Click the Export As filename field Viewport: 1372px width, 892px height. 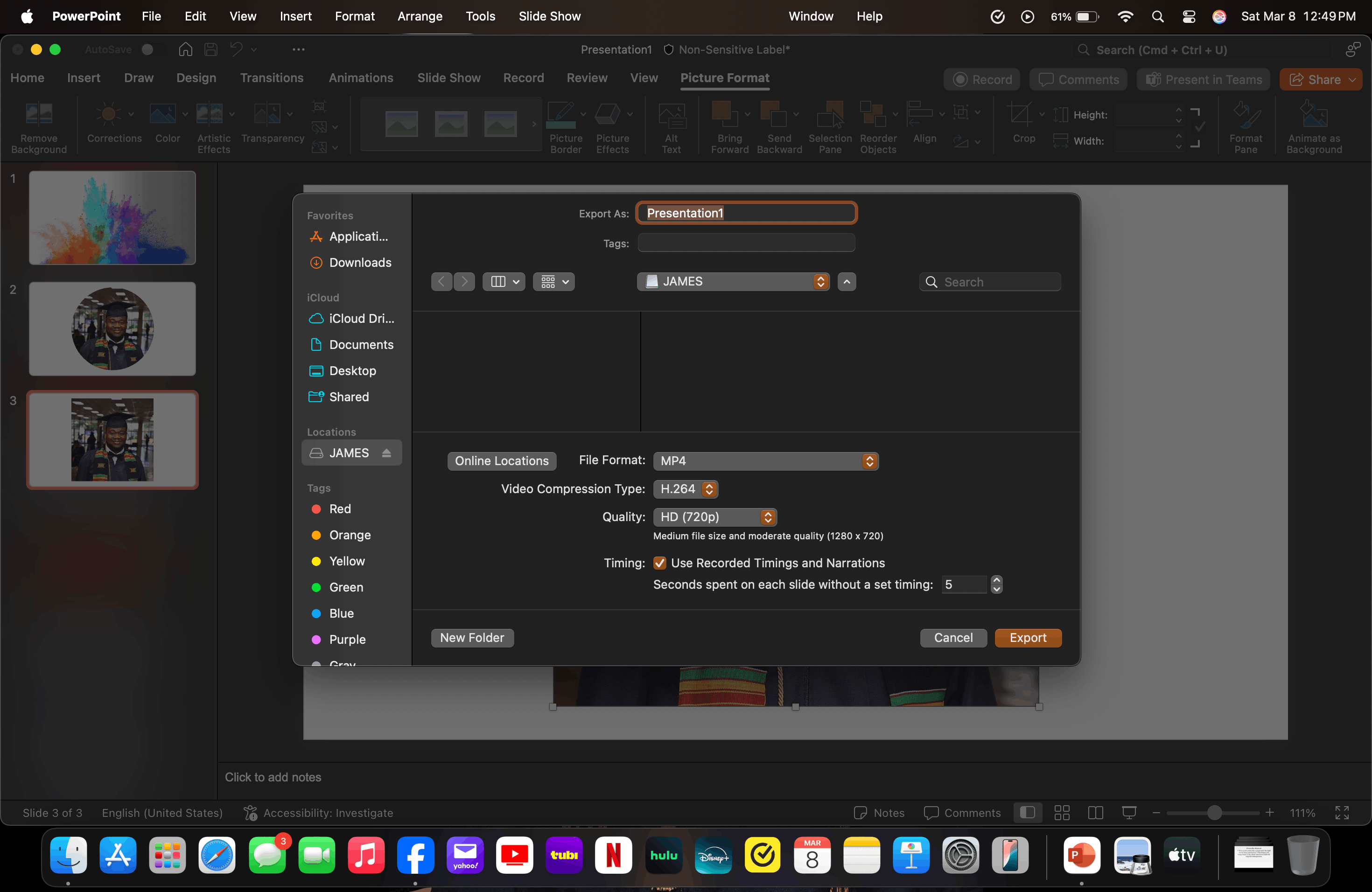(746, 213)
